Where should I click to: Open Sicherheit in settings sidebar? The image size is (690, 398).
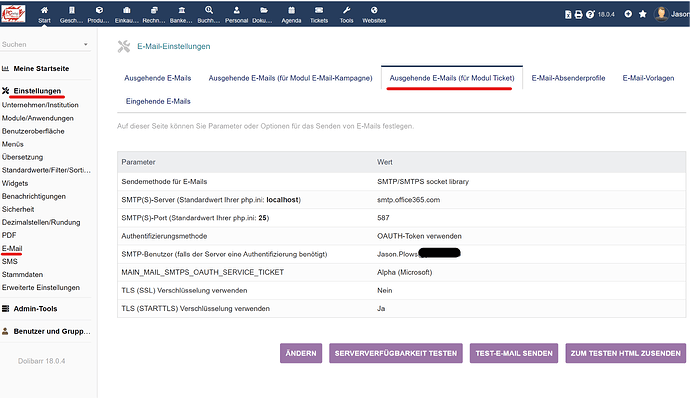[18, 209]
